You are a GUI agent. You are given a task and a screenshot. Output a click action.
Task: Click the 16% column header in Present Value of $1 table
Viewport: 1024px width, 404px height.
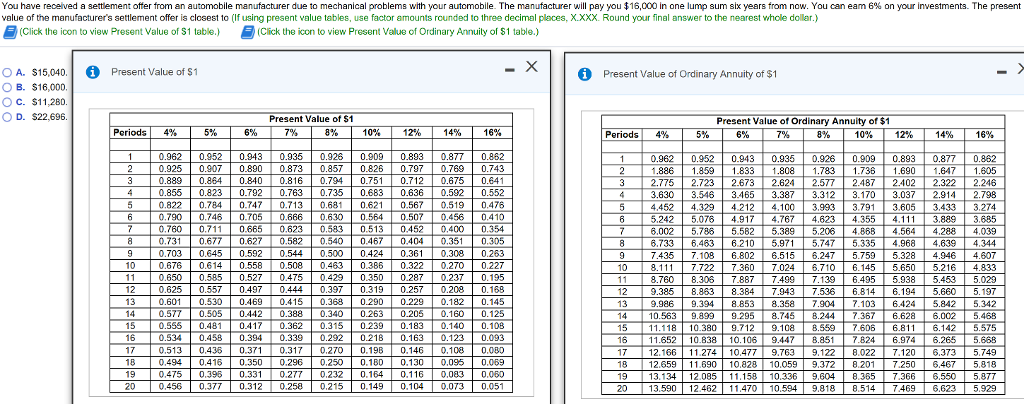[493, 132]
